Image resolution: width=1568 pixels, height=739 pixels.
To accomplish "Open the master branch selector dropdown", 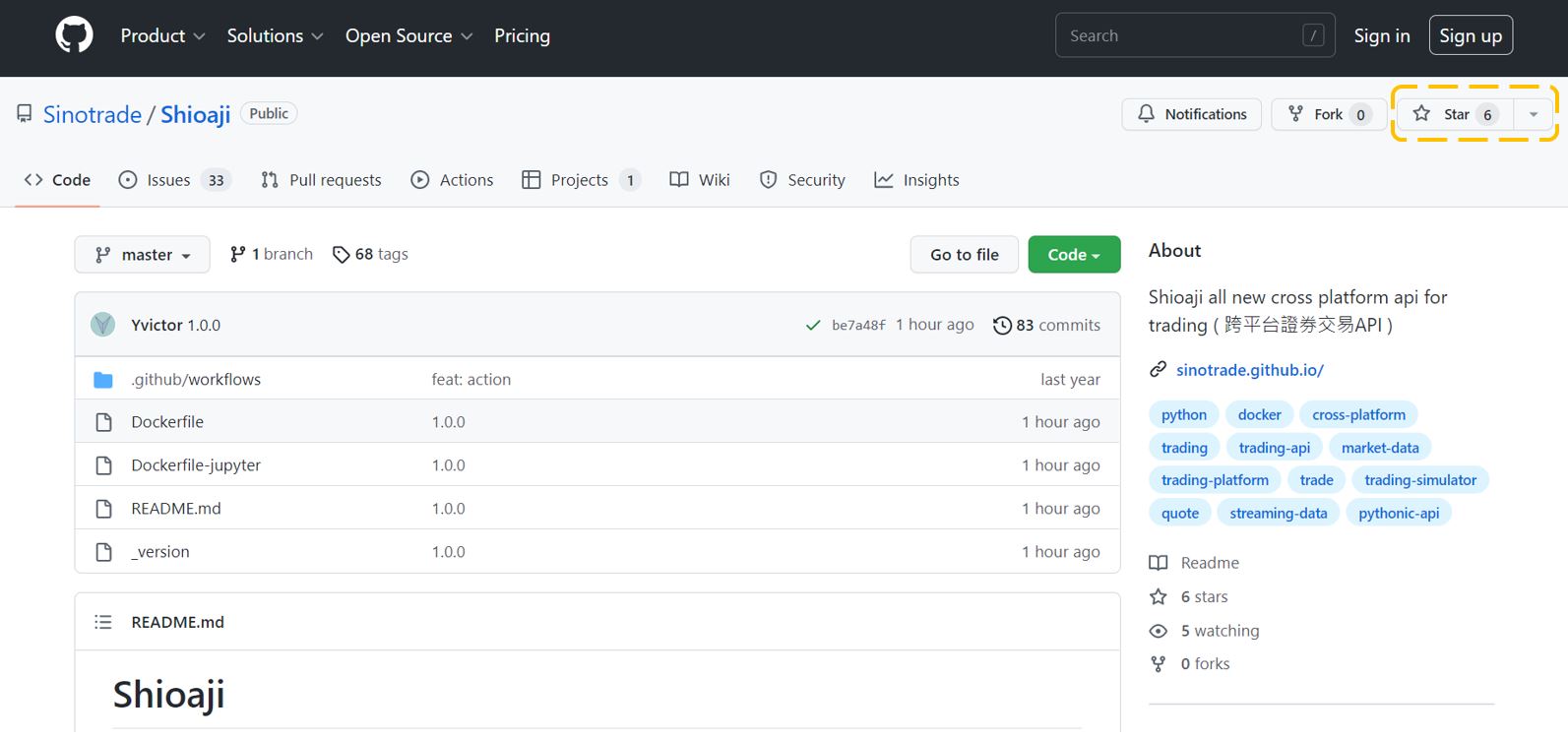I will click(142, 255).
